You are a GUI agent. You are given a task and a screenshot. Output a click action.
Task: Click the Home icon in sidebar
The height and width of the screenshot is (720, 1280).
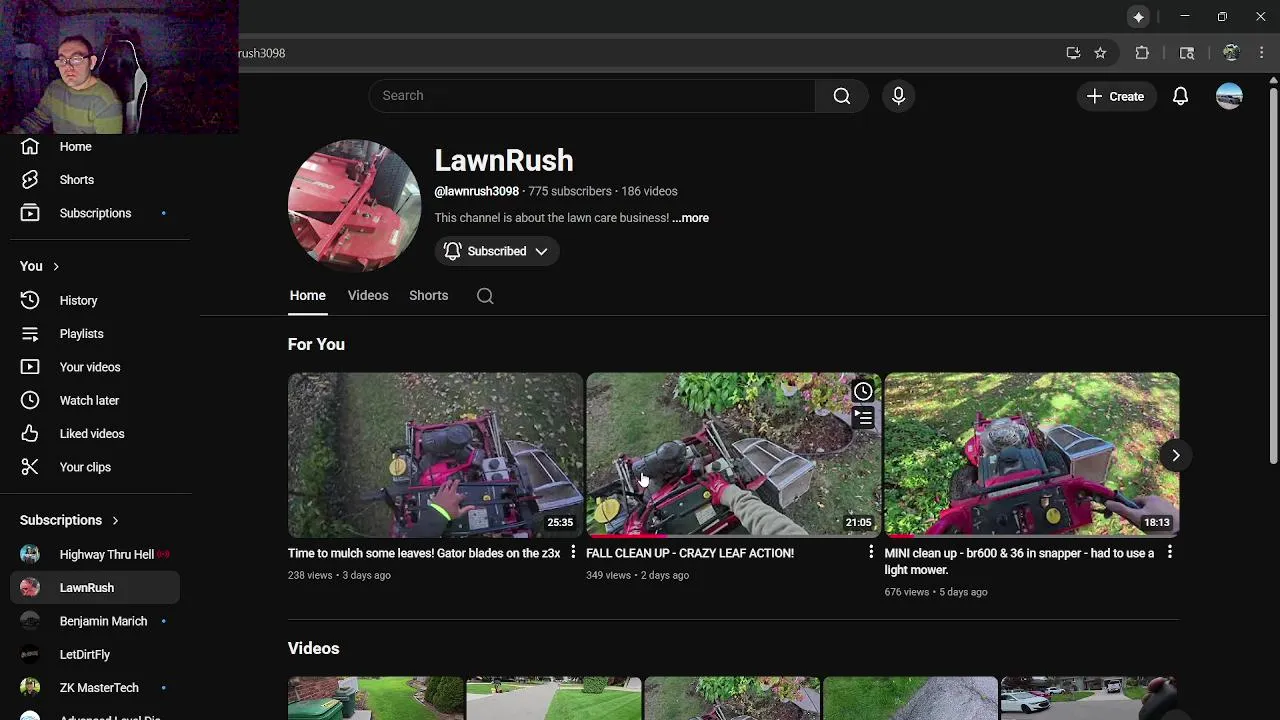pos(30,147)
